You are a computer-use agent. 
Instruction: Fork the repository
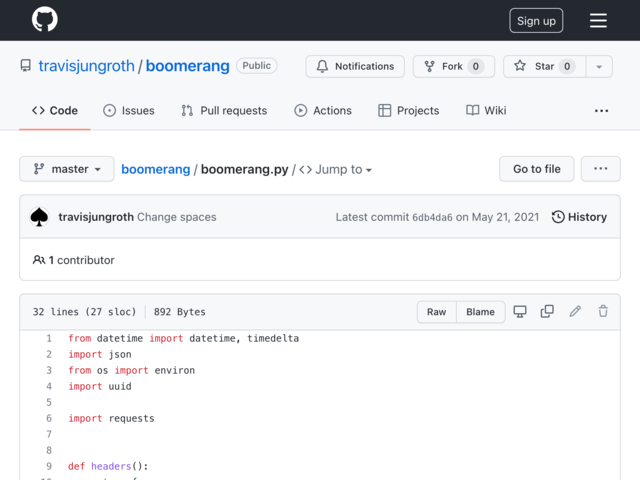point(453,66)
